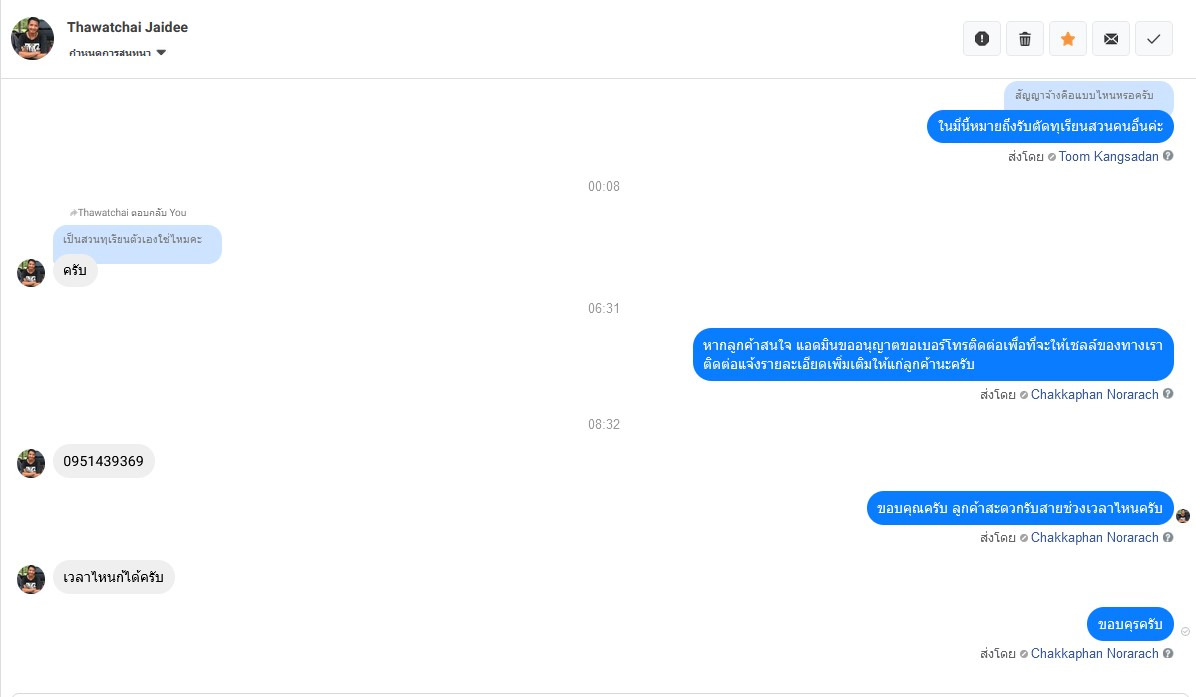Click delivered check icon beside last message
Screen dimensions: 1196x697
(1185, 631)
